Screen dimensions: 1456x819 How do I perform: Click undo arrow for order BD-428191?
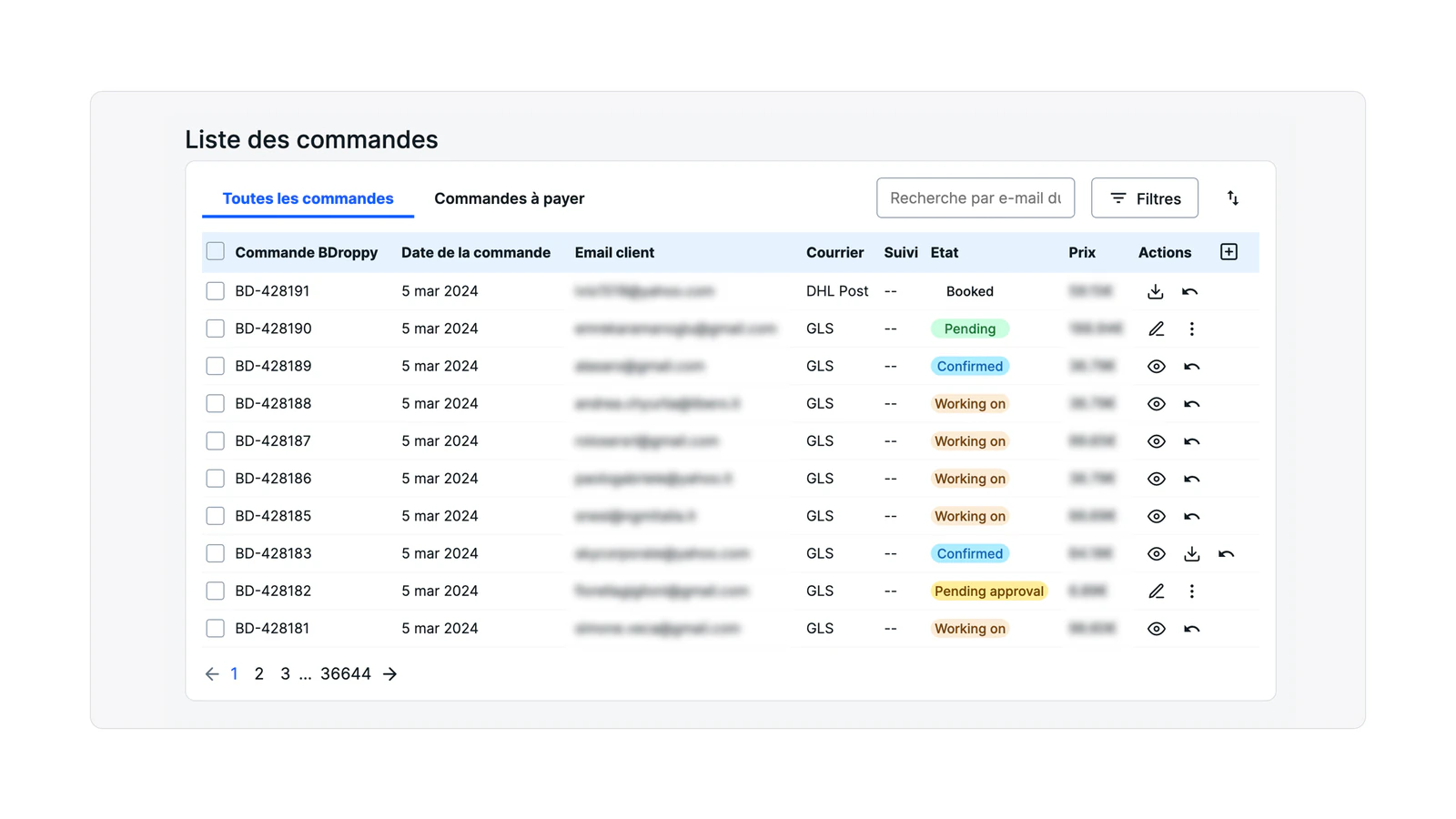(x=1189, y=291)
